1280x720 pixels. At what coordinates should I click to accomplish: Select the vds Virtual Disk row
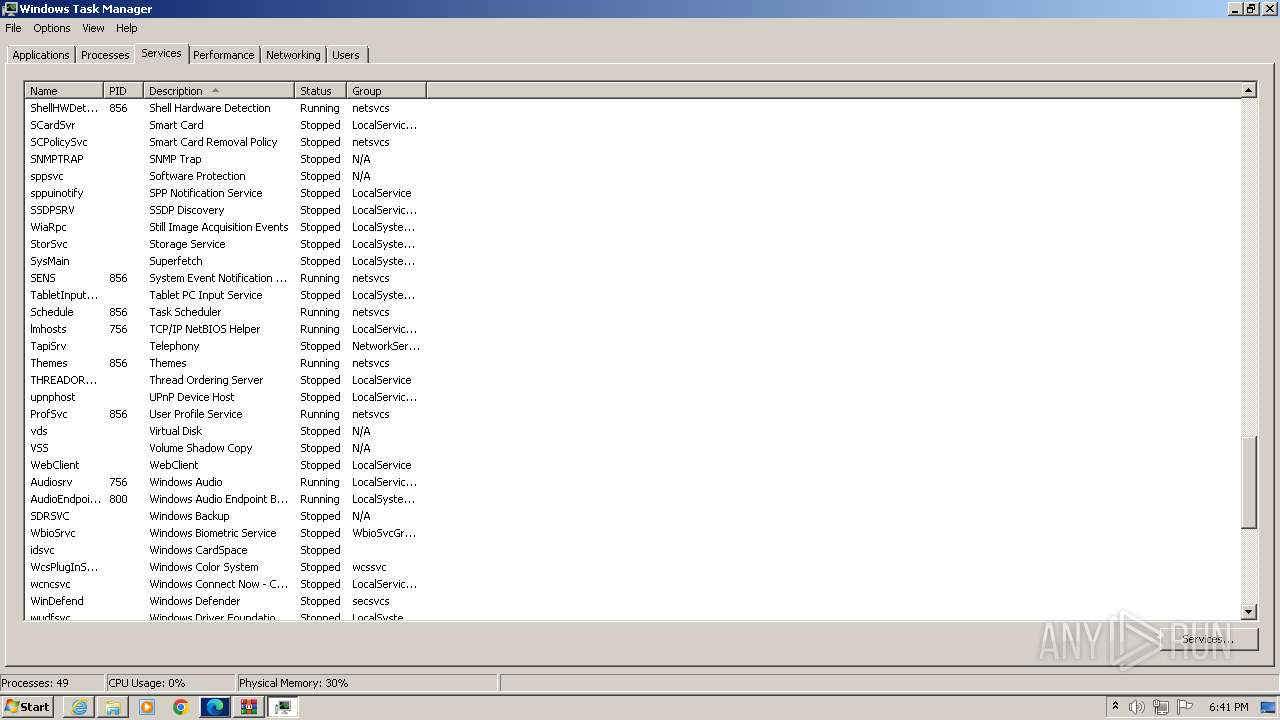point(226,431)
